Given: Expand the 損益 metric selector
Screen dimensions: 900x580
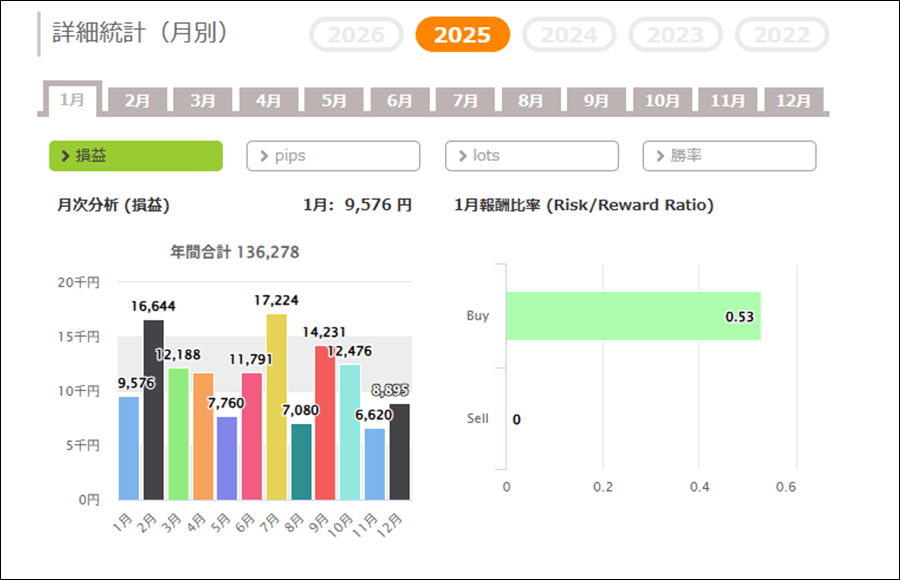Looking at the screenshot, I should pos(136,156).
